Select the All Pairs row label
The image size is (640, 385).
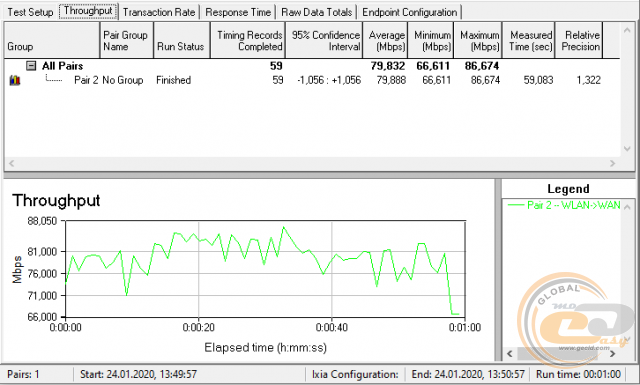62,66
